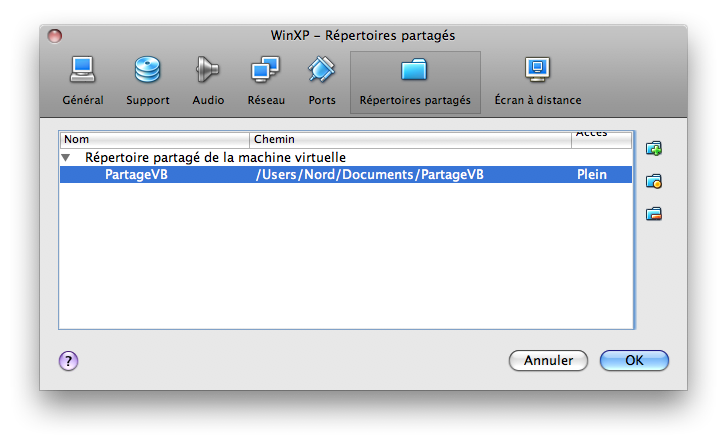Open help with the question mark button
Screen dimensions: 727x445
coord(68,361)
